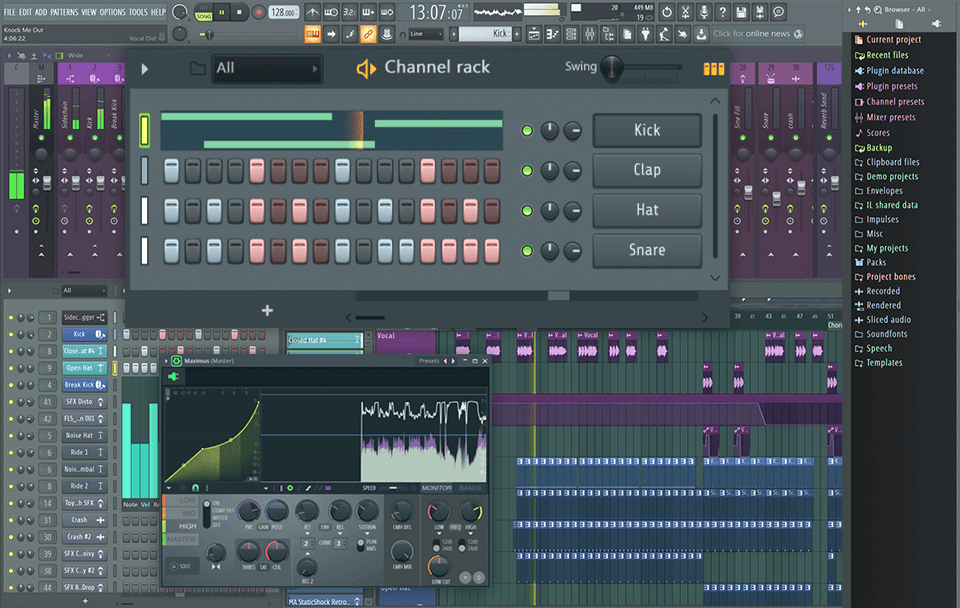Screen dimensions: 960x608
Task: Adjust the Swing slider in the Channel rack
Action: (611, 68)
